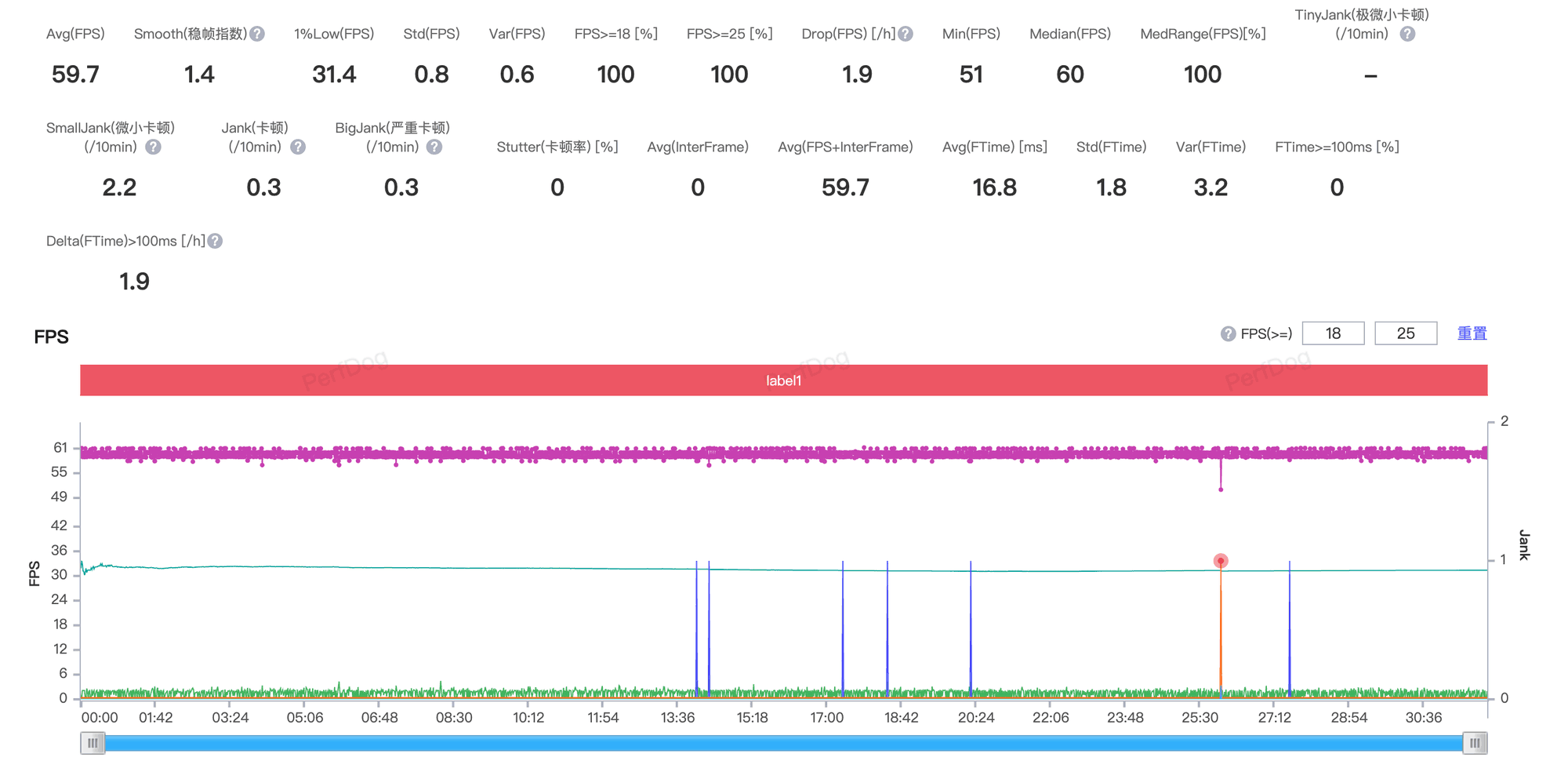1568x757 pixels.
Task: Click help icon before FPS(>=) label
Action: [x=1229, y=334]
